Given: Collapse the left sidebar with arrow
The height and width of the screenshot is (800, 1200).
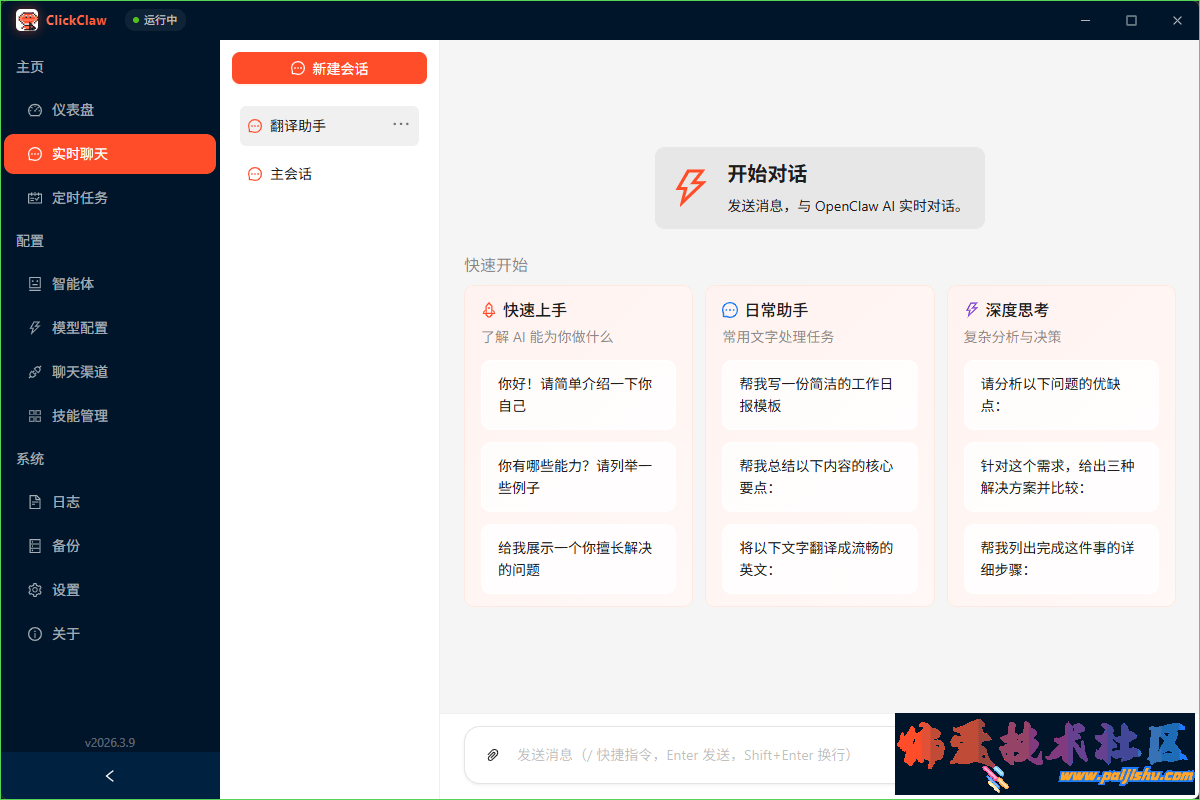Looking at the screenshot, I should coord(110,776).
